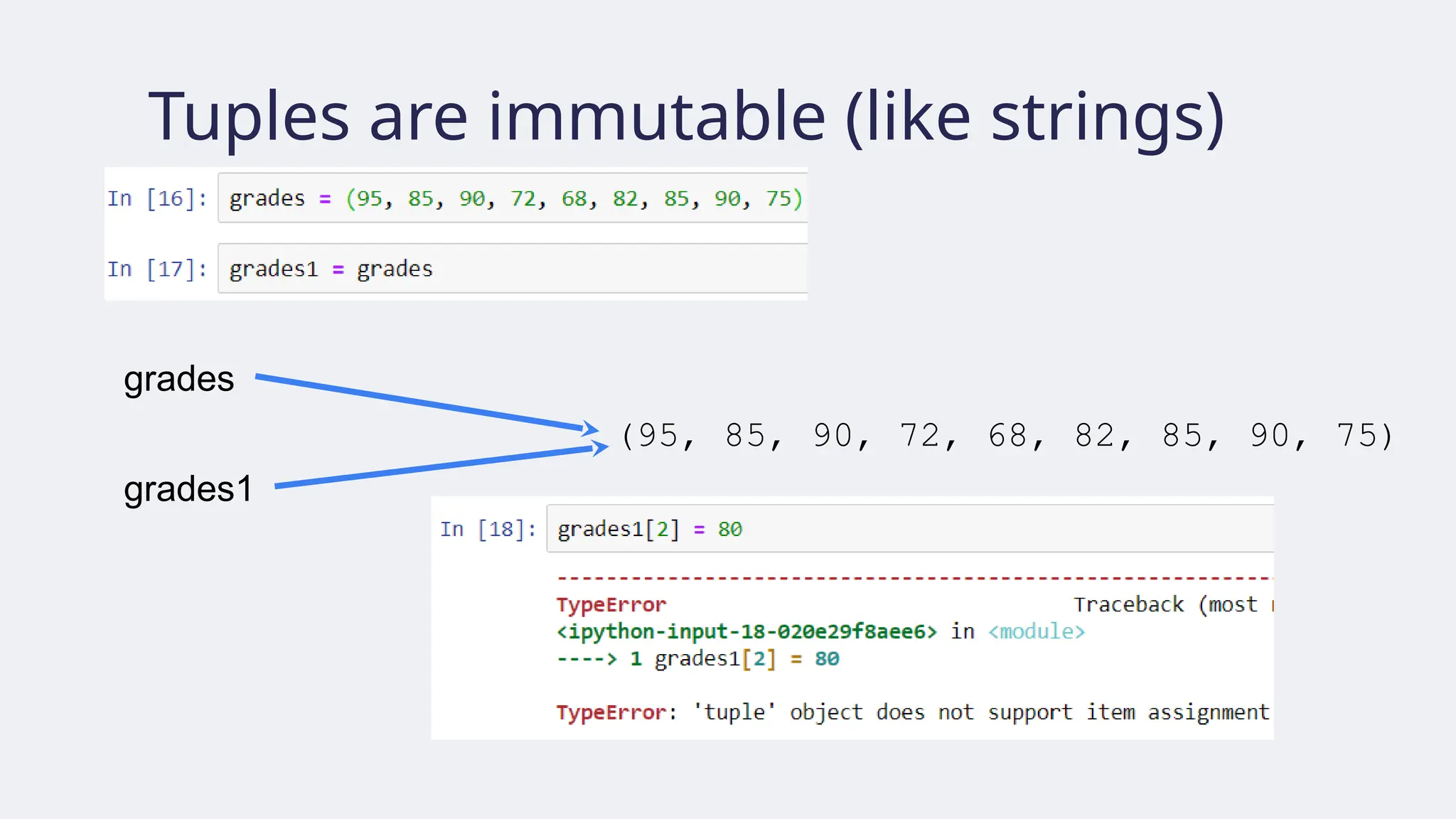Click the '<ipython-input-18-020e29f8aee6>' text
The height and width of the screenshot is (819, 1456).
pos(746,631)
